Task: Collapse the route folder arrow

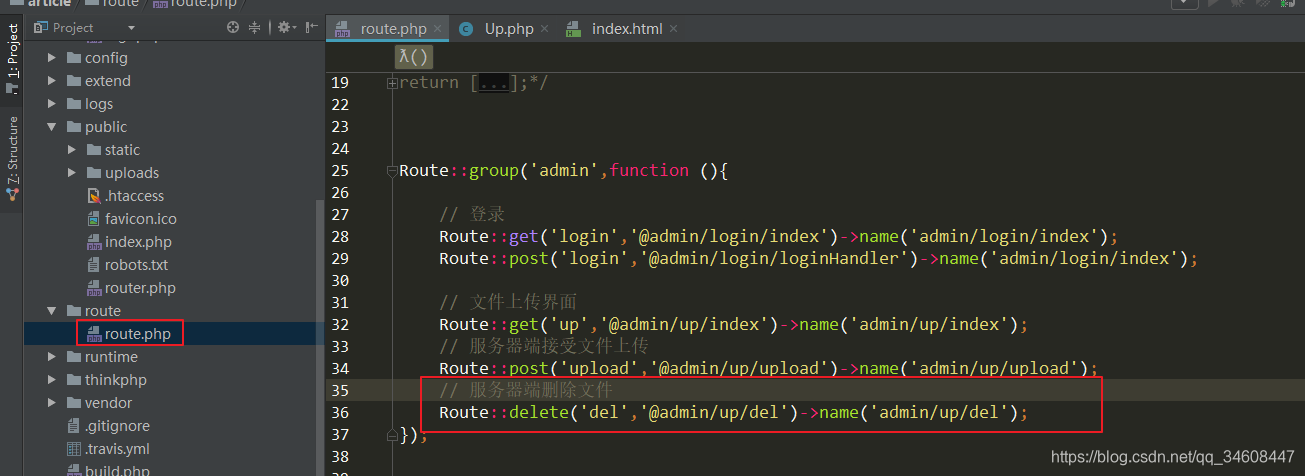Action: pos(53,311)
